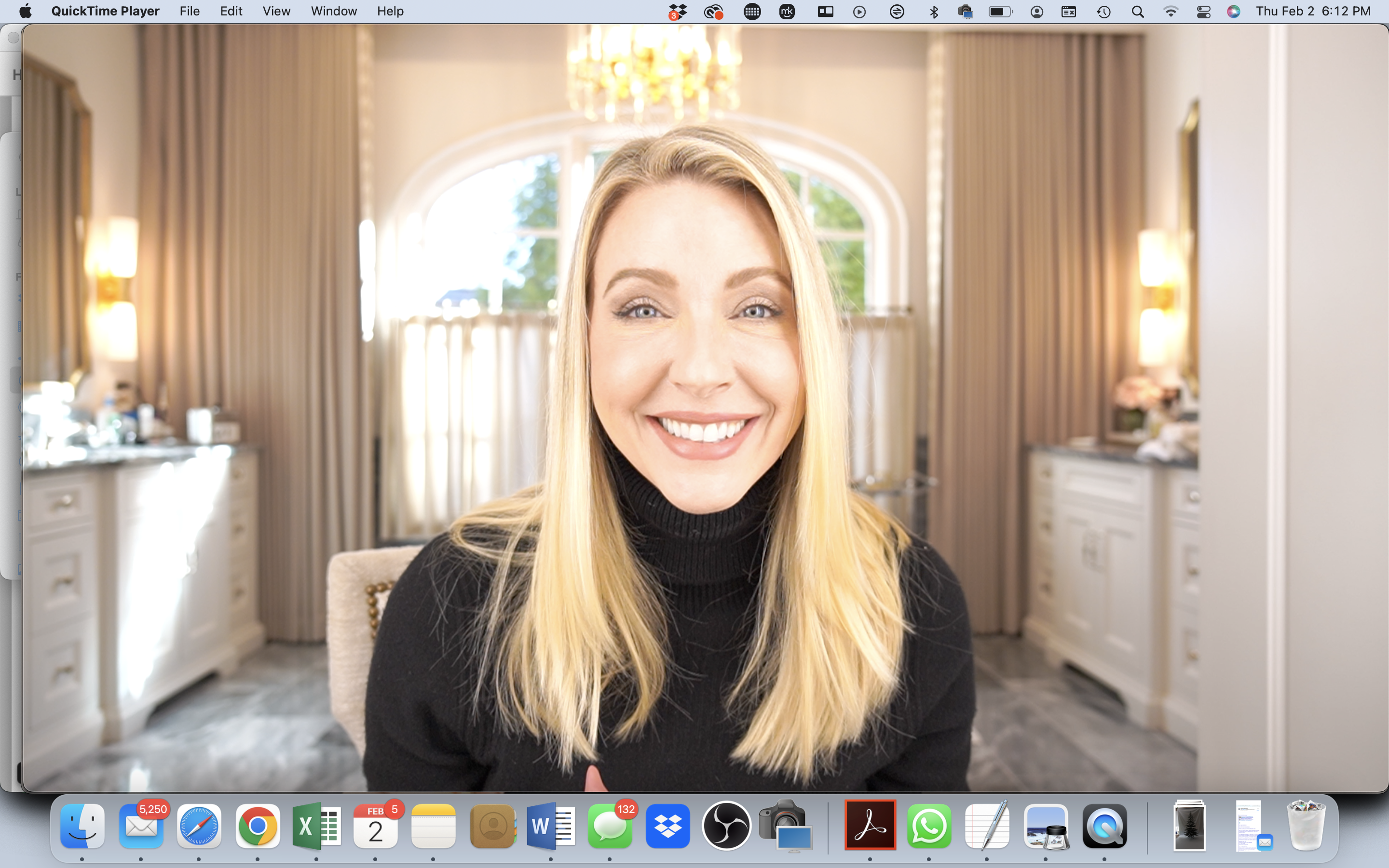This screenshot has height=868, width=1389.
Task: Click the keyboard shortcut window menu bar icon
Action: [1069, 12]
